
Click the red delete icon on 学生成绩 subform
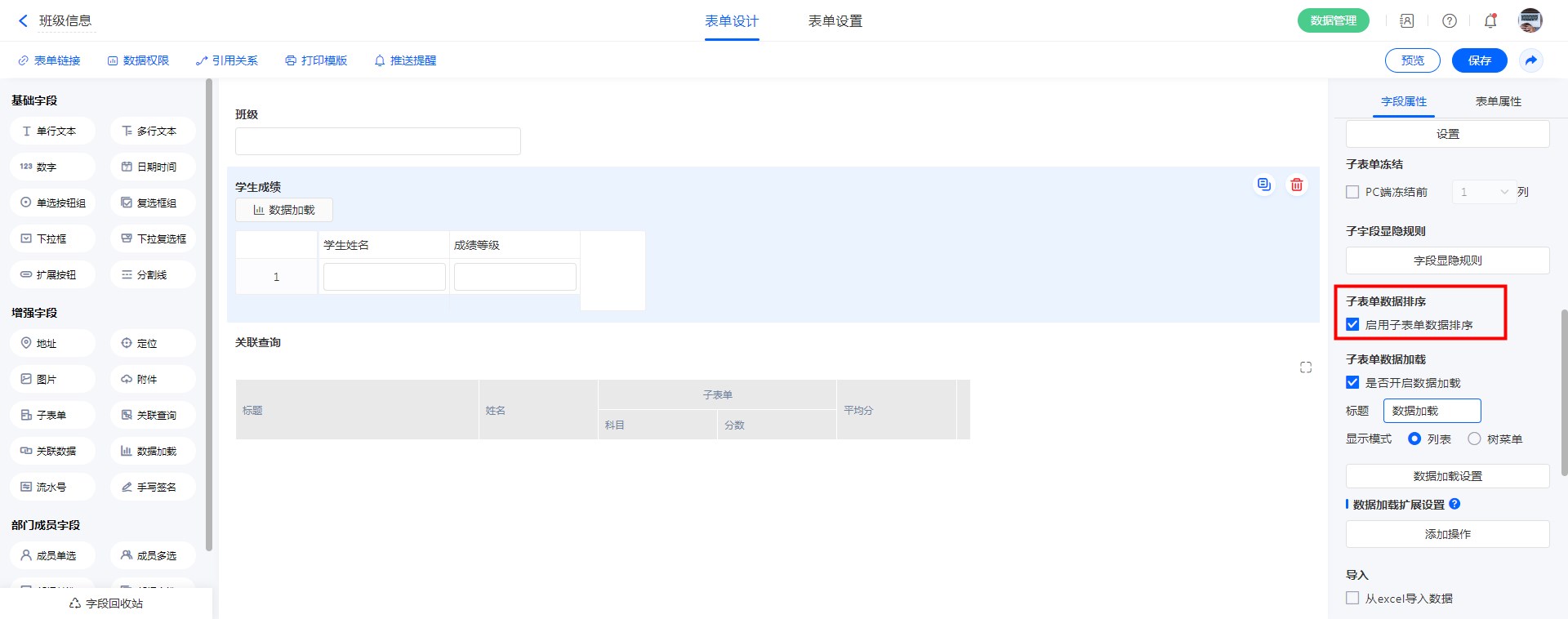[1296, 185]
